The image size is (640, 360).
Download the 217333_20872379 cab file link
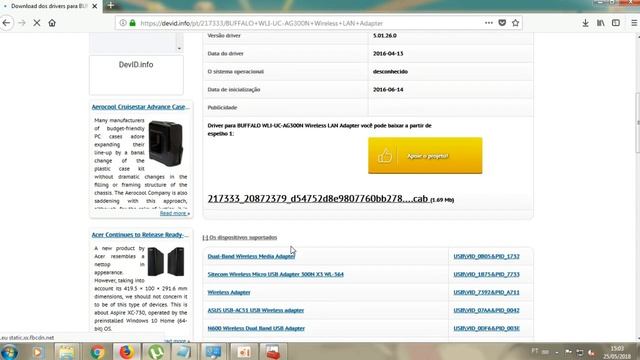tap(318, 199)
